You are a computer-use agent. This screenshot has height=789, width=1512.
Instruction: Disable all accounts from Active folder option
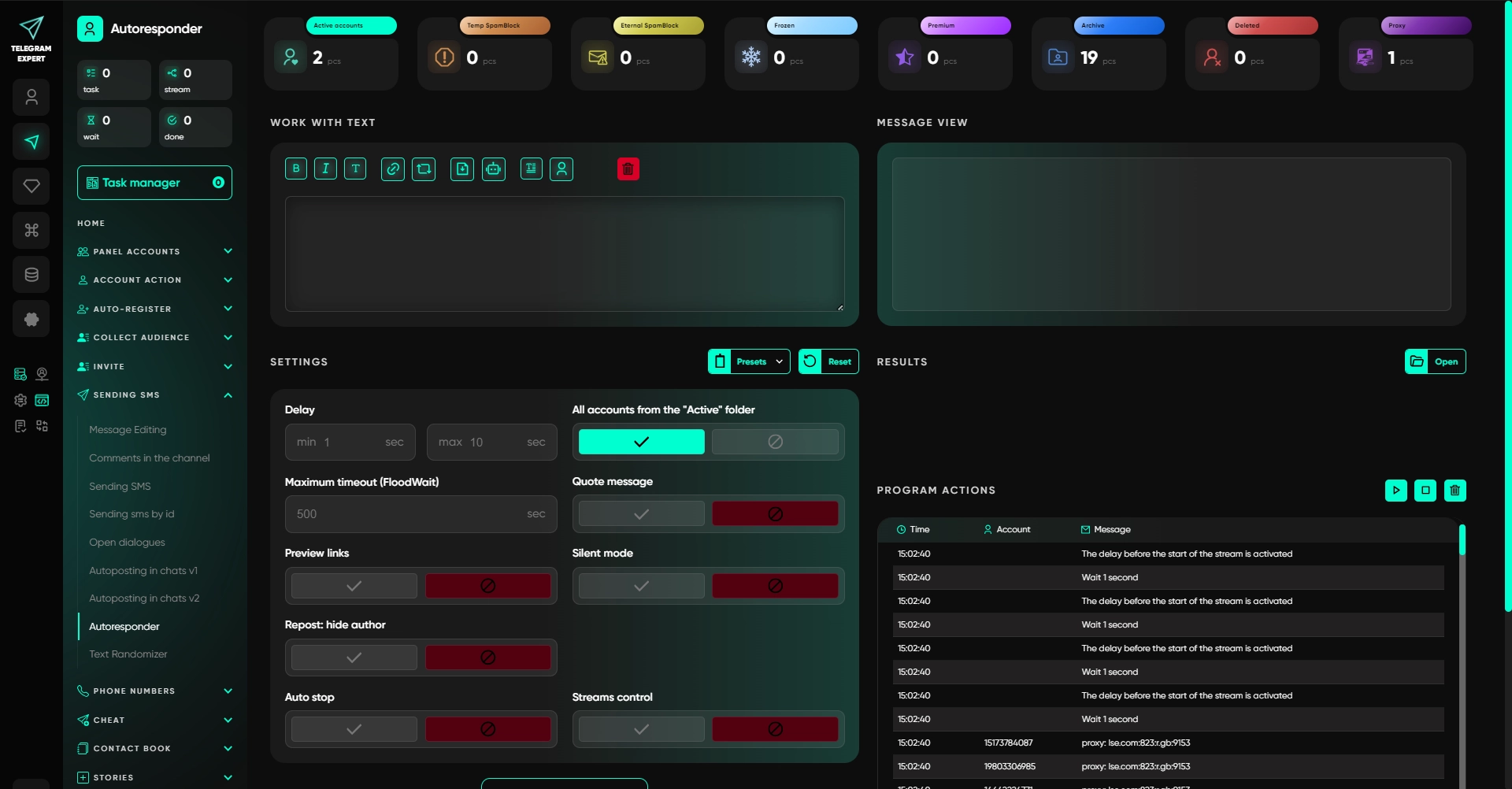click(x=775, y=442)
